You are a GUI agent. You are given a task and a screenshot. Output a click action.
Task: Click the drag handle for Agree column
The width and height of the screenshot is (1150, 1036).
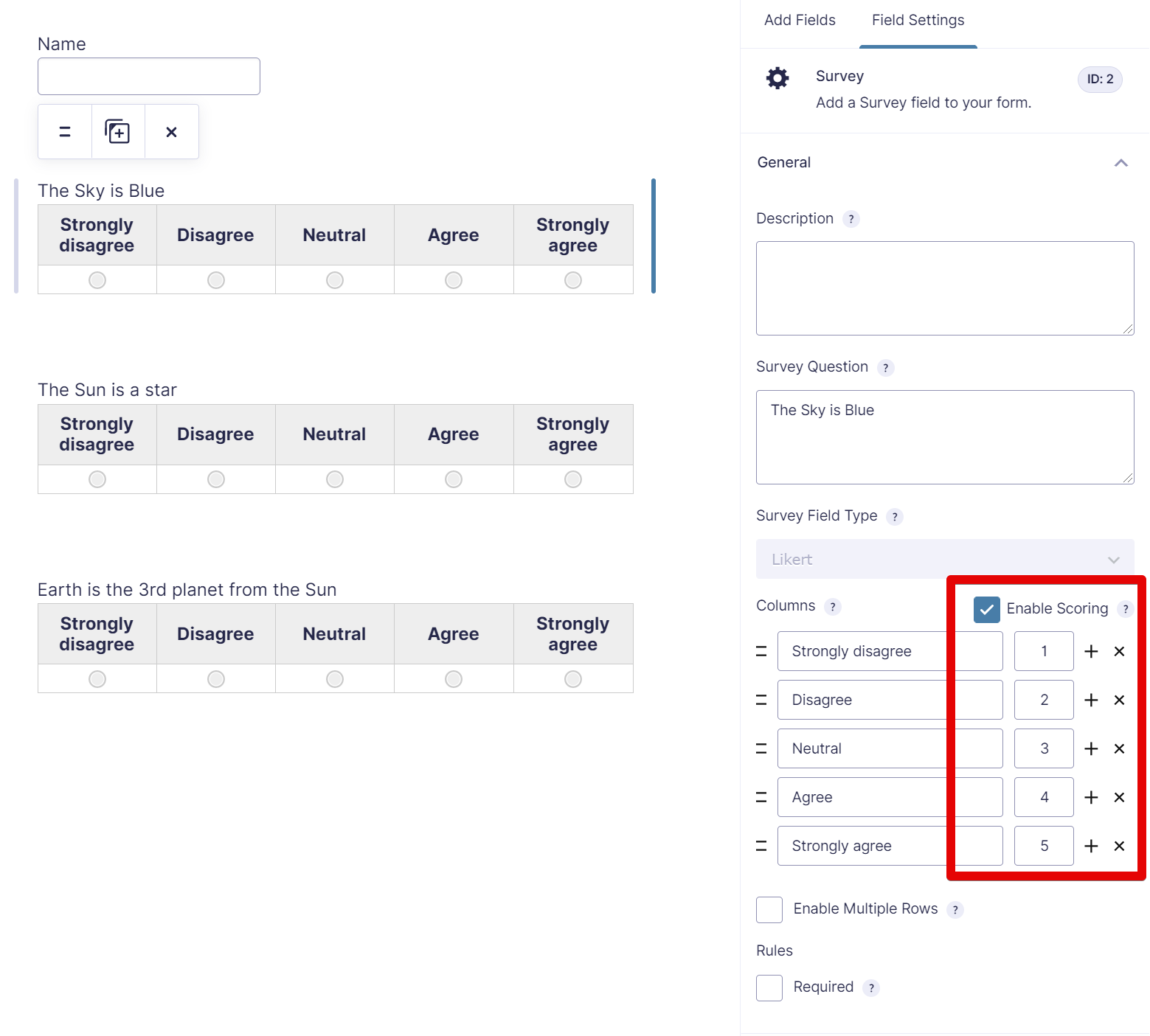point(761,797)
